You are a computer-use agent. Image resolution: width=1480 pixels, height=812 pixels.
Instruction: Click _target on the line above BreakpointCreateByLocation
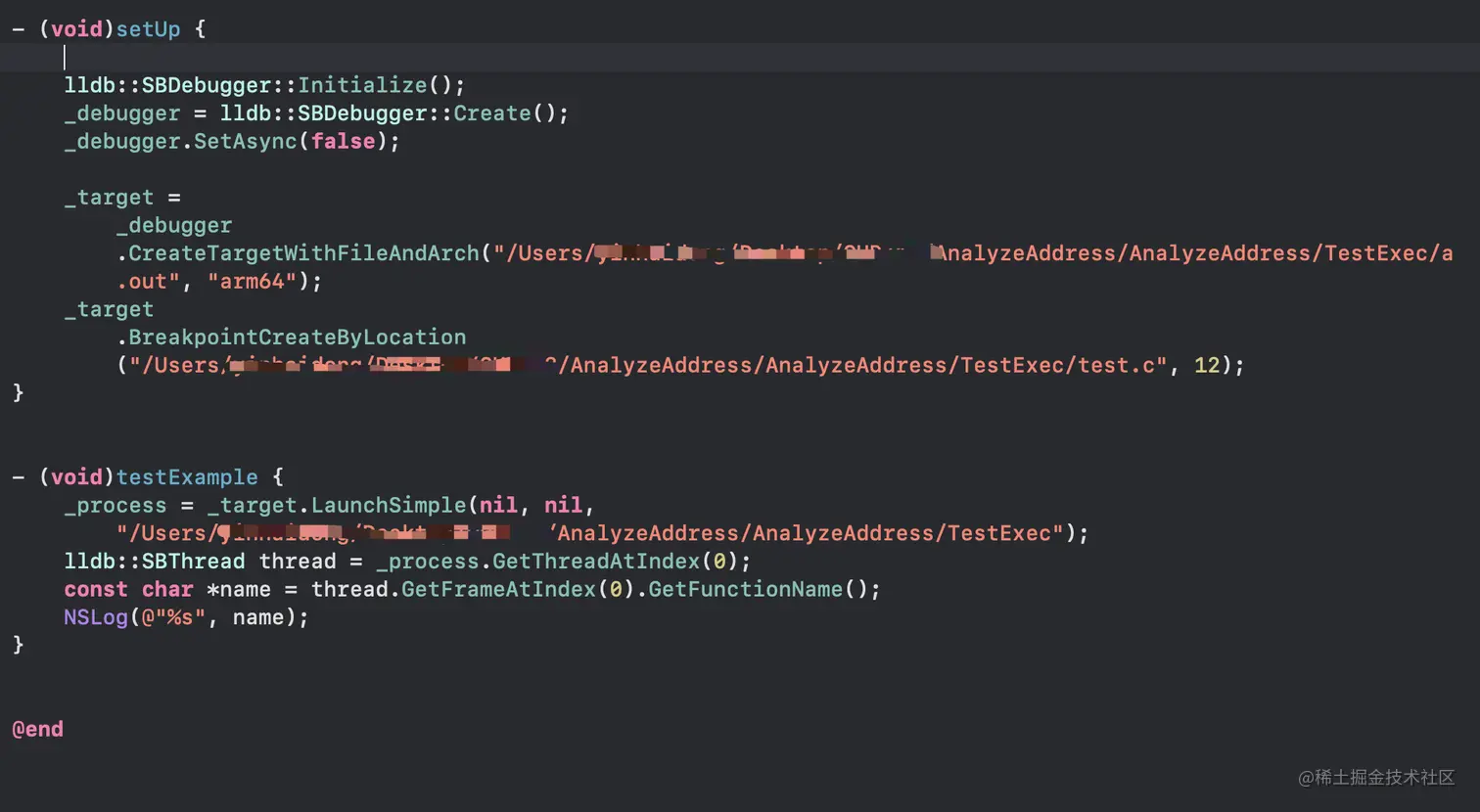tap(109, 309)
